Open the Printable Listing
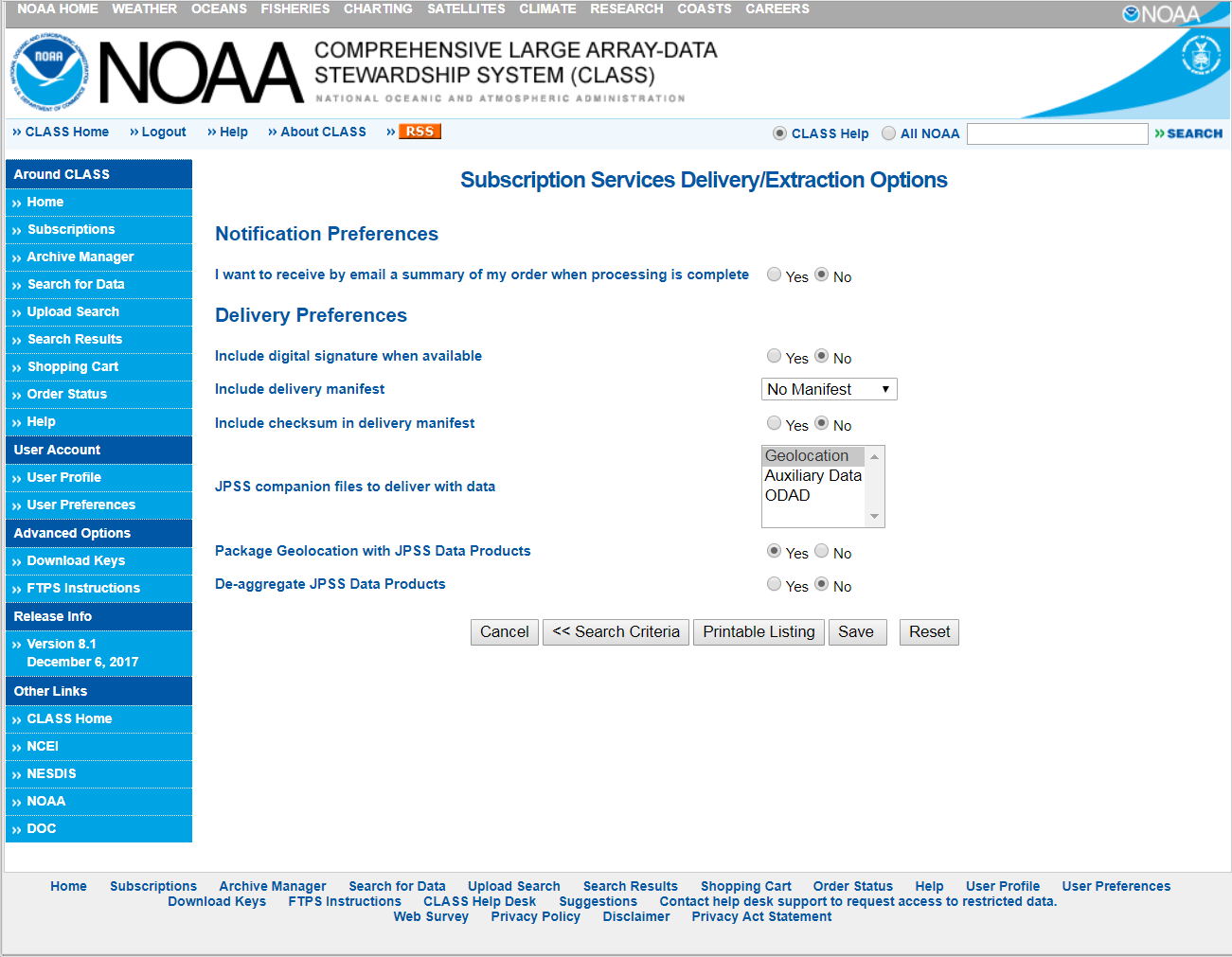 click(759, 632)
